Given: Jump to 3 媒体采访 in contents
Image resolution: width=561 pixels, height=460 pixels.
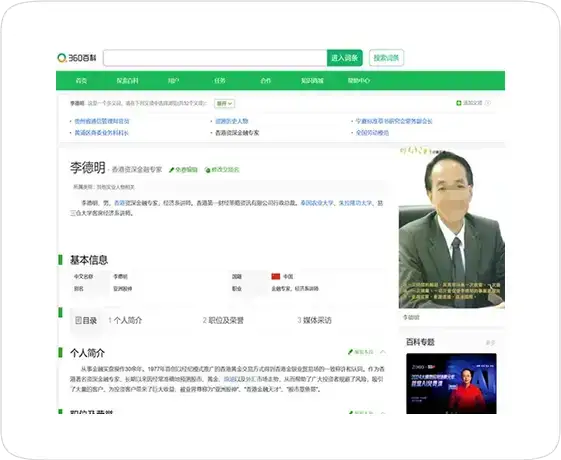Looking at the screenshot, I should pyautogui.click(x=314, y=320).
